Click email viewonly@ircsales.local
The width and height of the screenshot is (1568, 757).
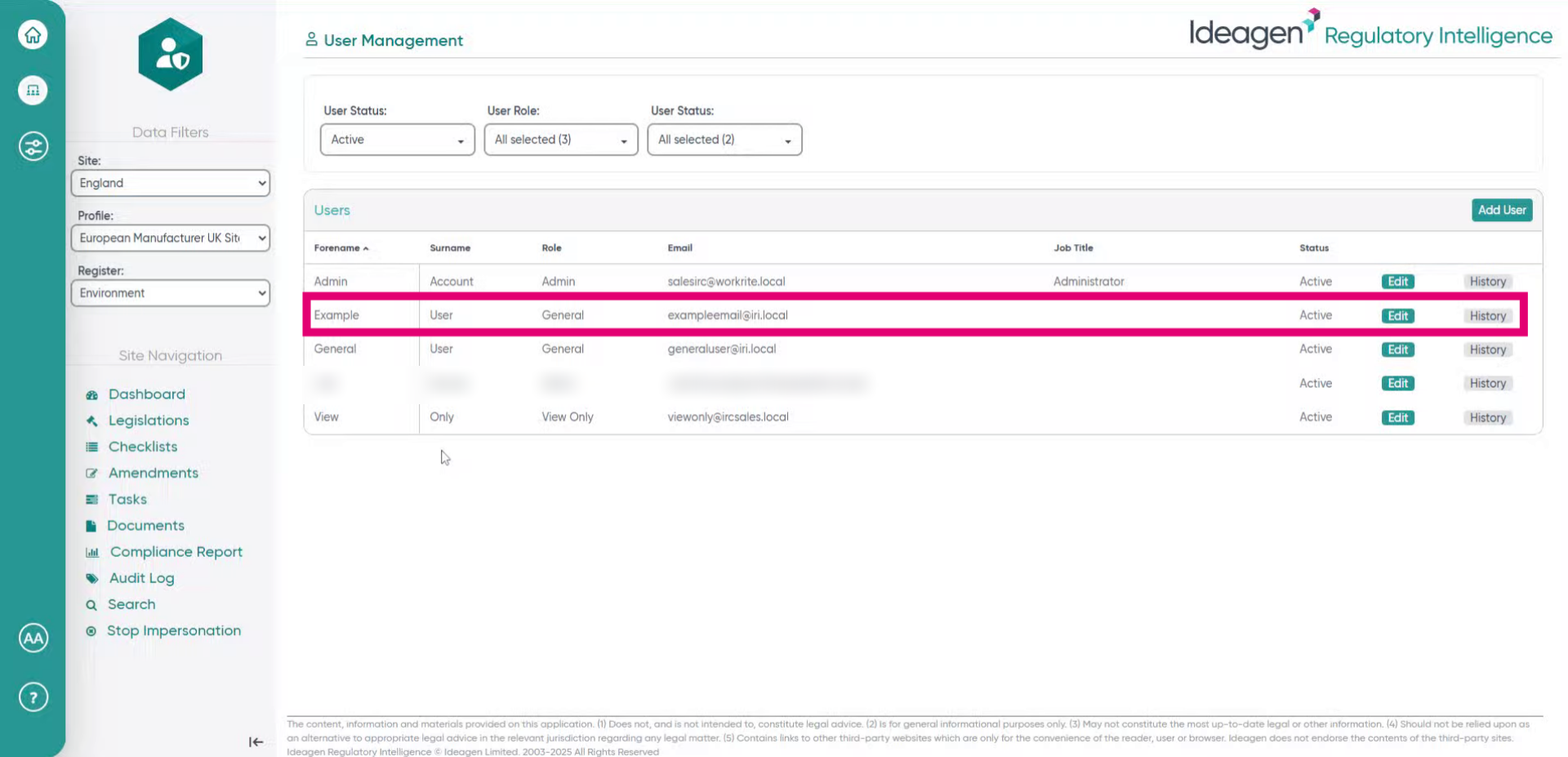pyautogui.click(x=728, y=417)
